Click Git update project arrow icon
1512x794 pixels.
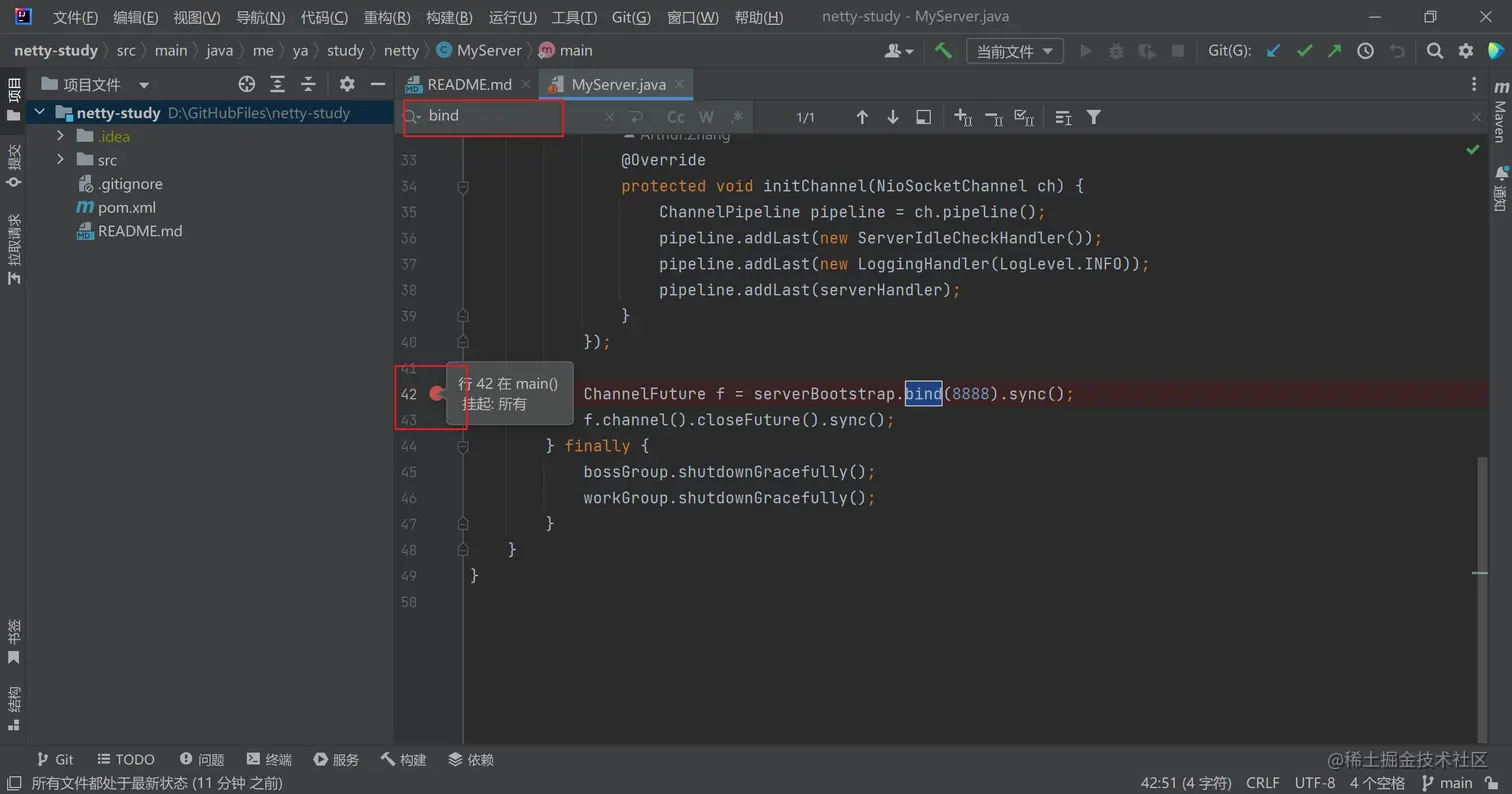tap(1273, 51)
